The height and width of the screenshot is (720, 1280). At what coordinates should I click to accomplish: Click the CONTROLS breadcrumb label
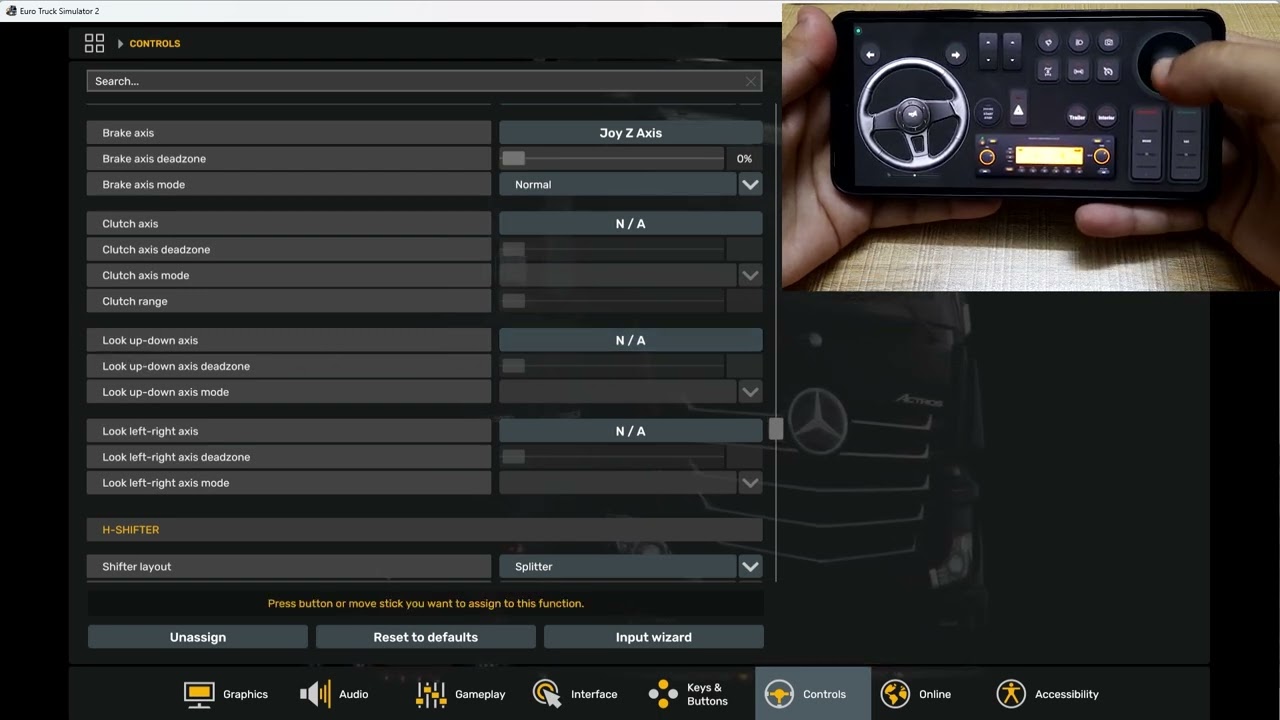pos(155,43)
